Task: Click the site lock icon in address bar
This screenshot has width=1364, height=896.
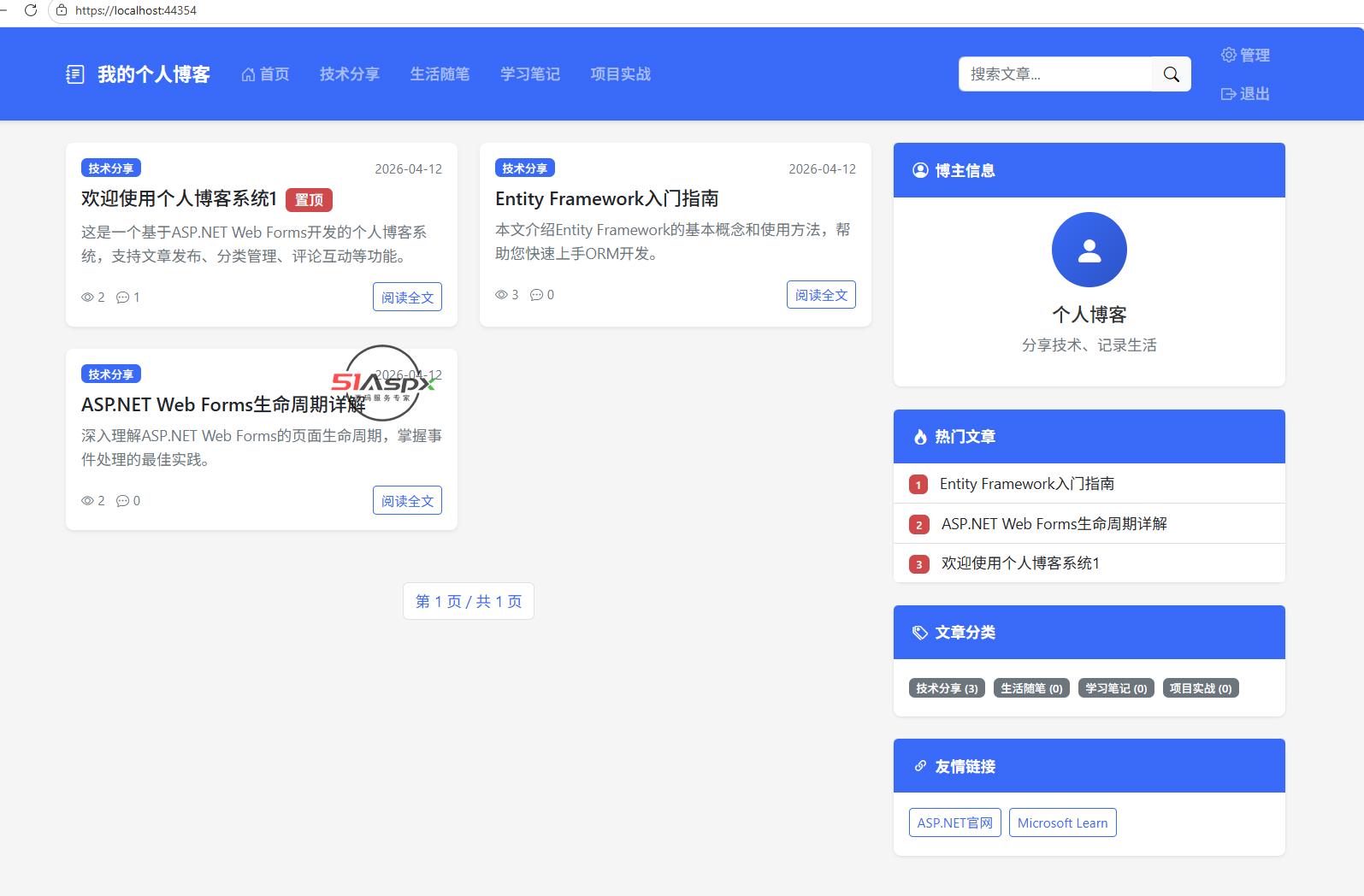Action: click(62, 10)
